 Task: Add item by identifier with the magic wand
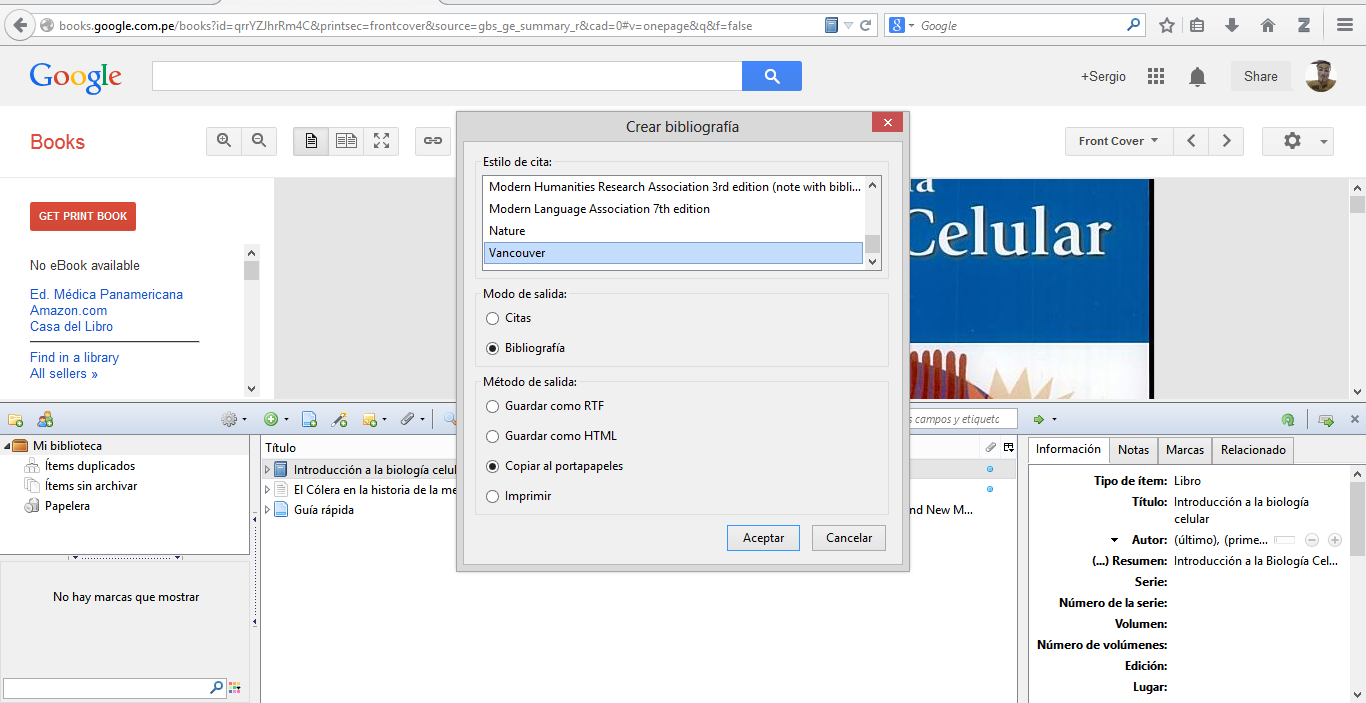point(340,419)
